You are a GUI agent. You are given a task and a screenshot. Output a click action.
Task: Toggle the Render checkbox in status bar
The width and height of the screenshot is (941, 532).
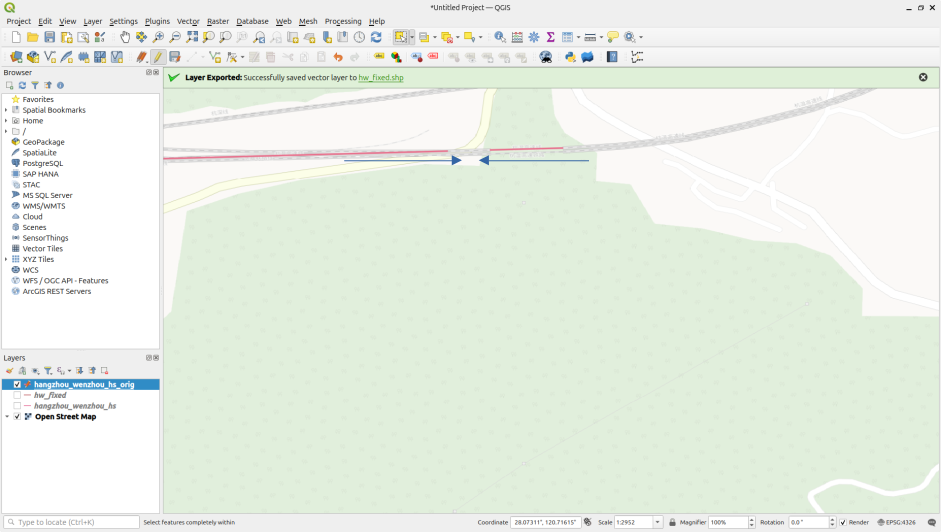[x=843, y=522]
